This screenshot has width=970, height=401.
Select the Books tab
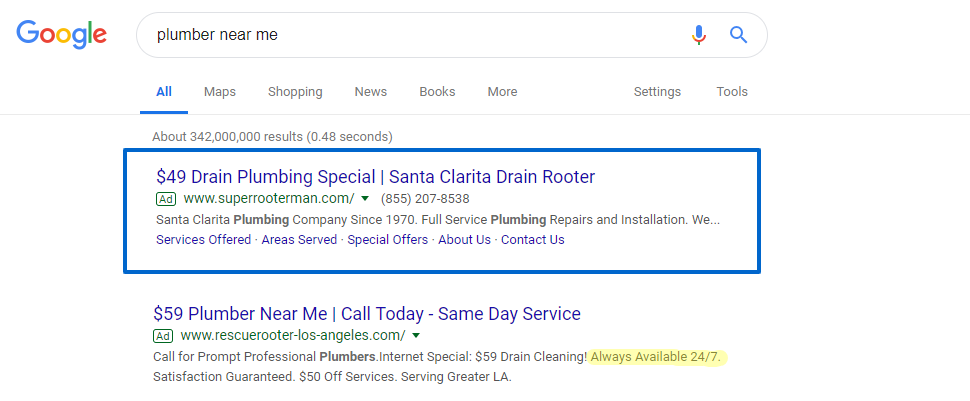[x=437, y=92]
